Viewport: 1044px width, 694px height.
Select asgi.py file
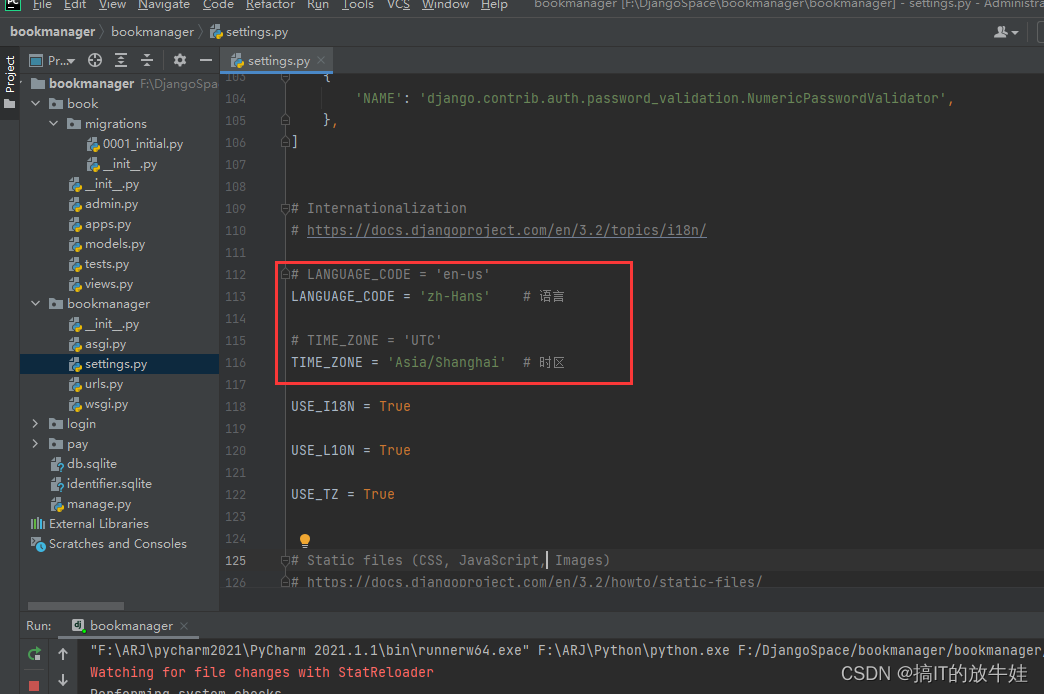click(x=97, y=344)
